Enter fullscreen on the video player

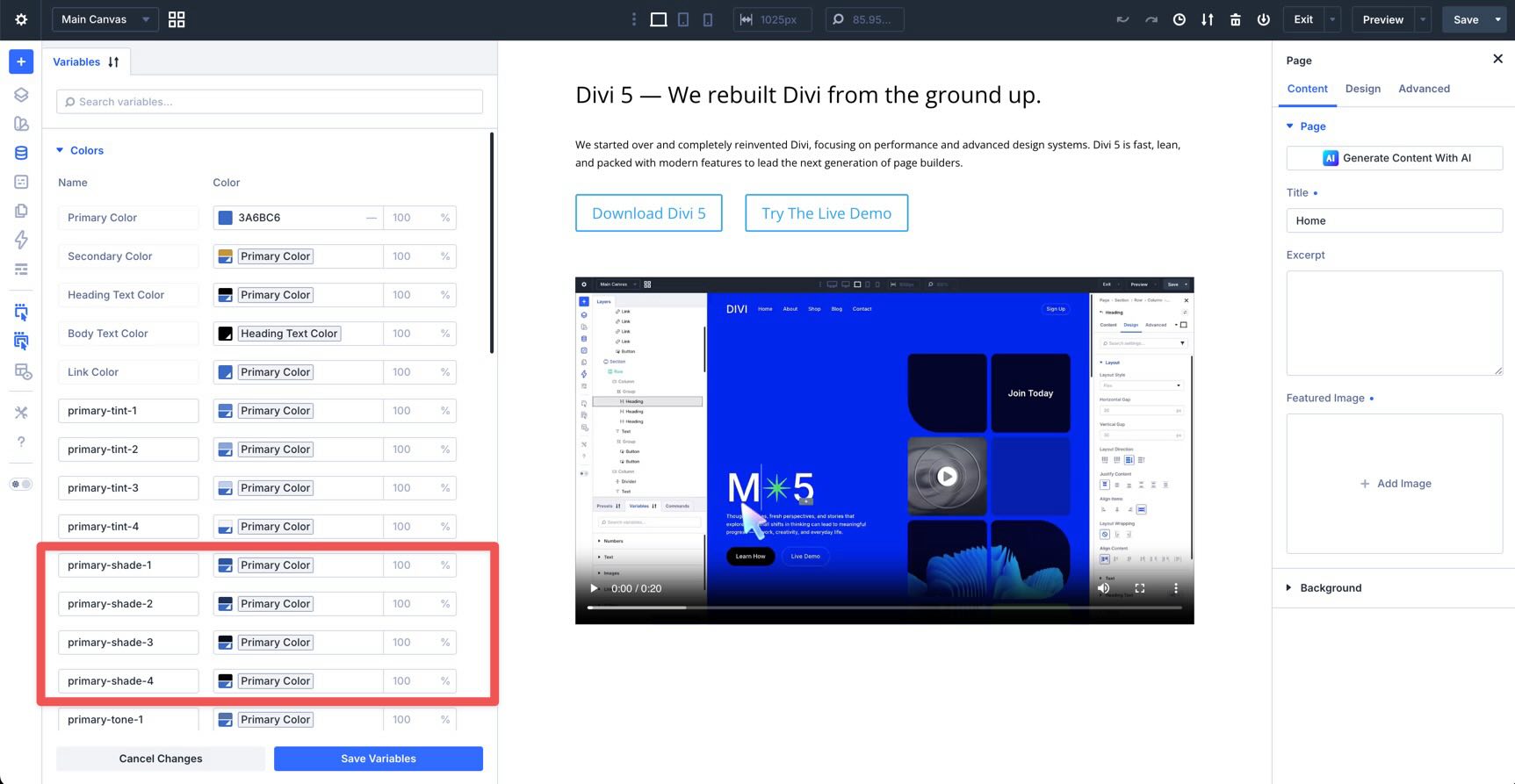[x=1139, y=588]
